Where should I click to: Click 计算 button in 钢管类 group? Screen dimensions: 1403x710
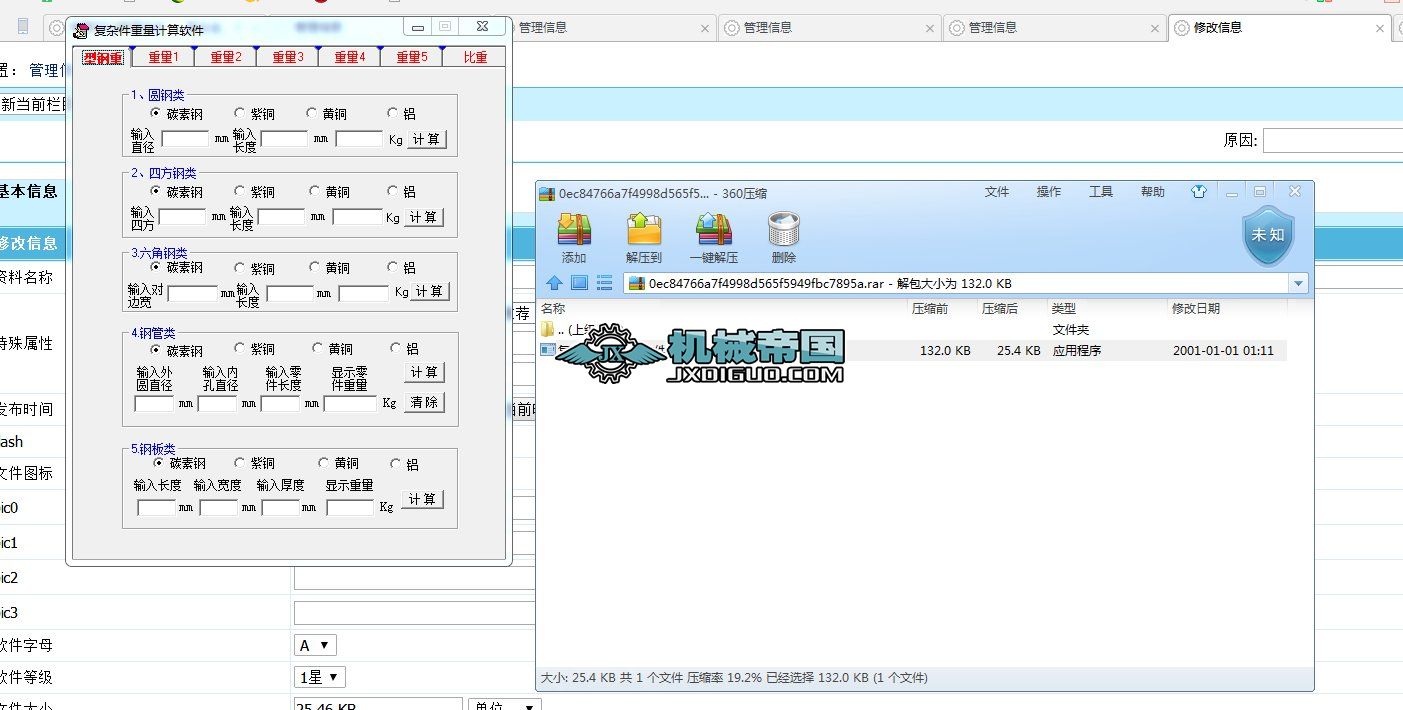[424, 372]
